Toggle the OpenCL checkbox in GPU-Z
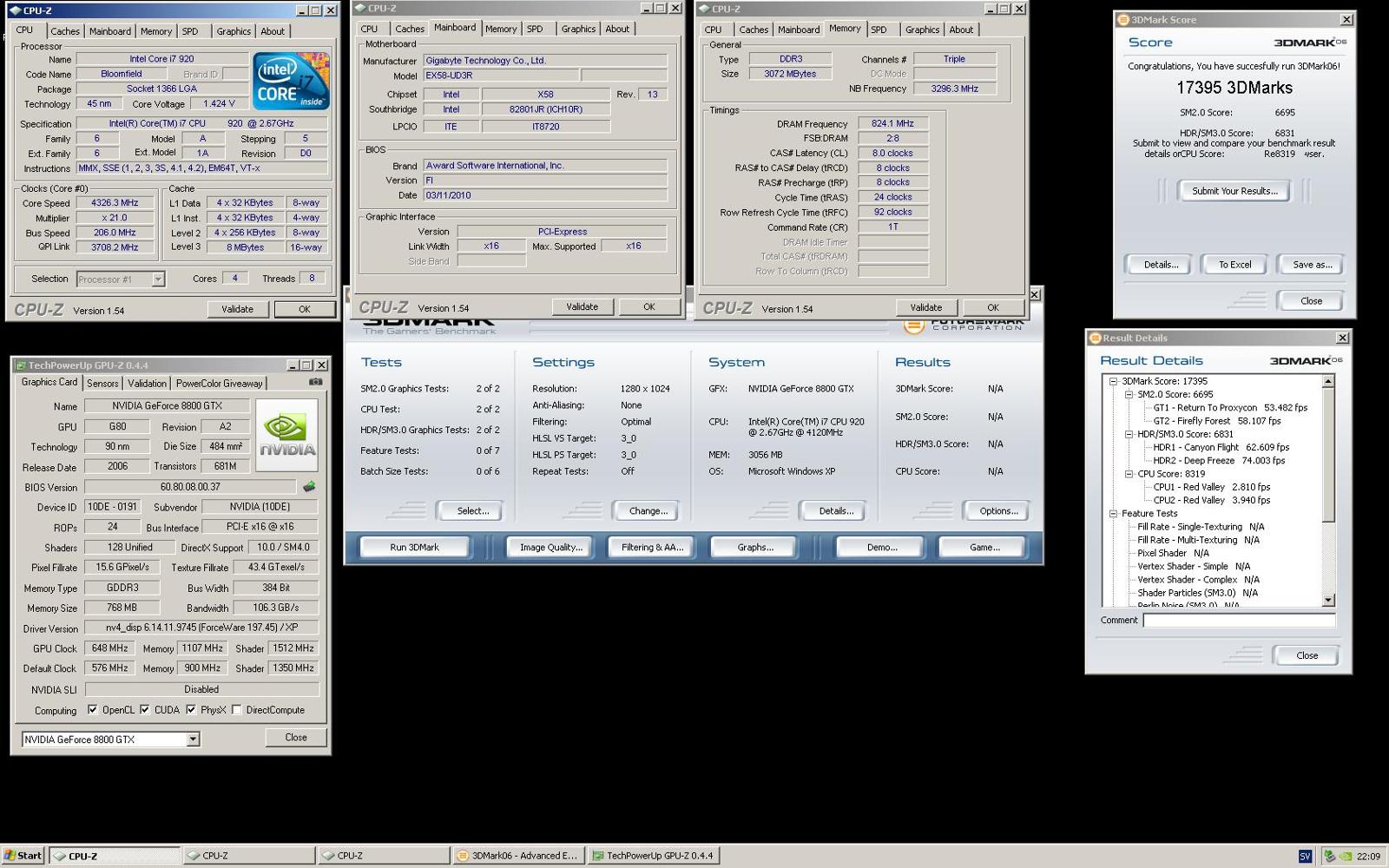1389x868 pixels. [93, 709]
